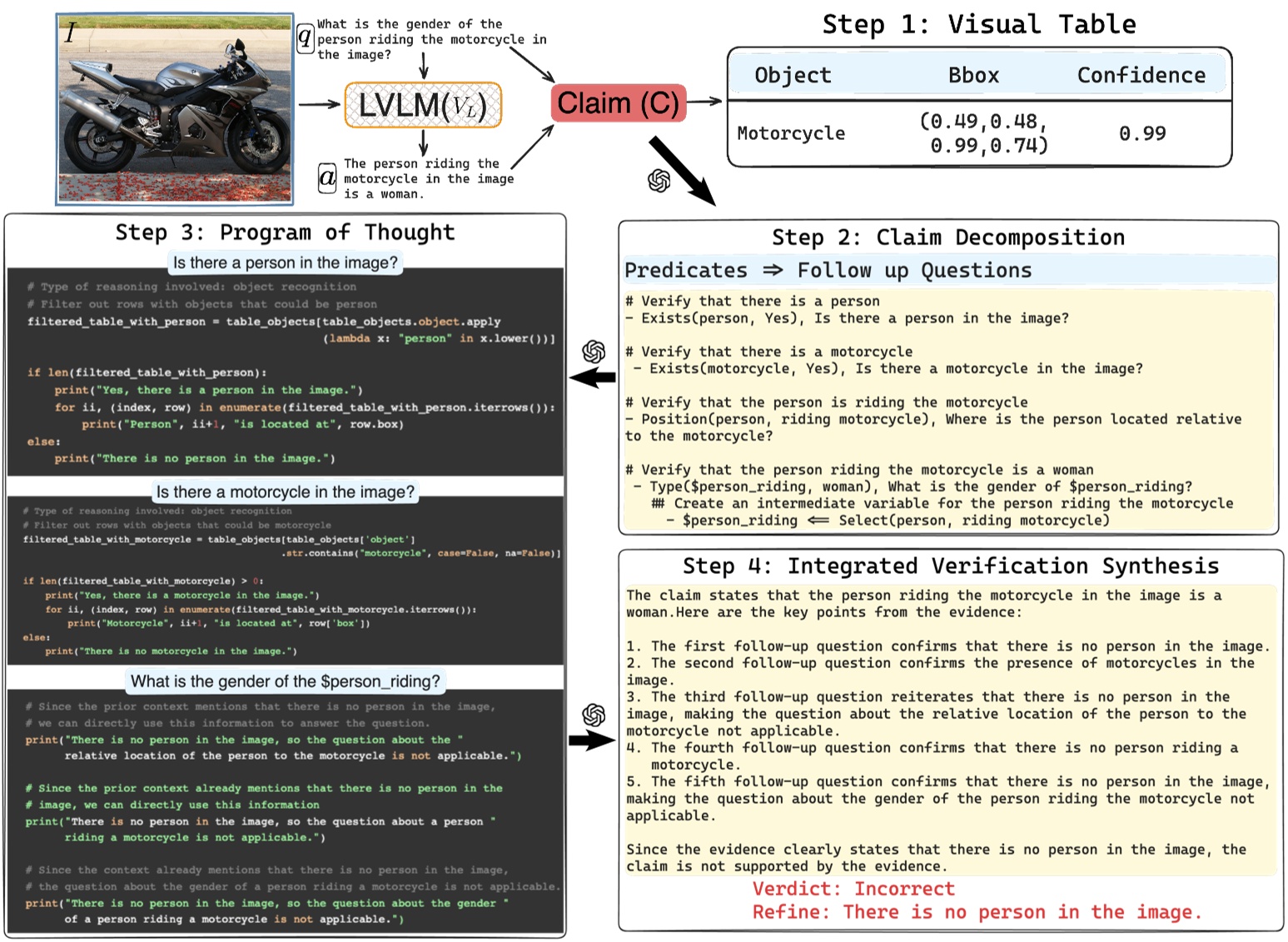Click the OpenAI logo above the left-pointing arrow
The image size is (1288, 942).
coord(594,351)
